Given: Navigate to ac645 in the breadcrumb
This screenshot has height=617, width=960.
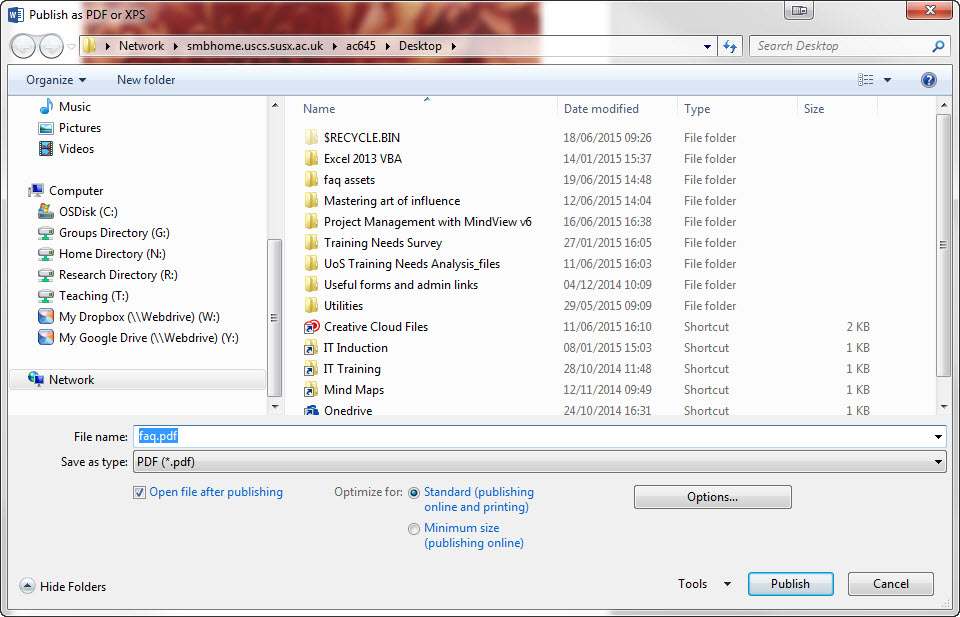Looking at the screenshot, I should [362, 45].
